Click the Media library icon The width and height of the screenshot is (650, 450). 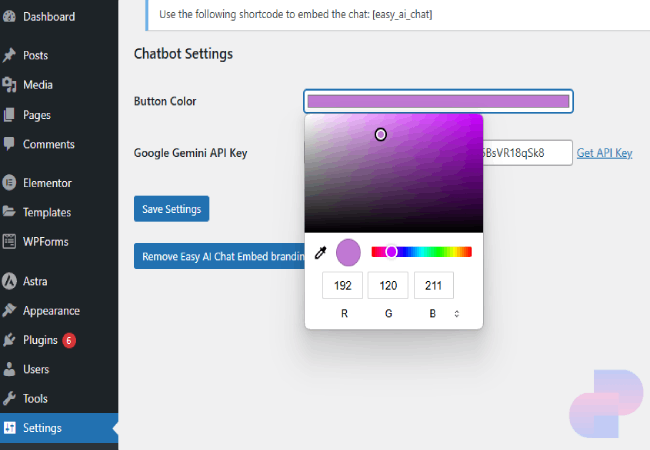click(x=9, y=85)
